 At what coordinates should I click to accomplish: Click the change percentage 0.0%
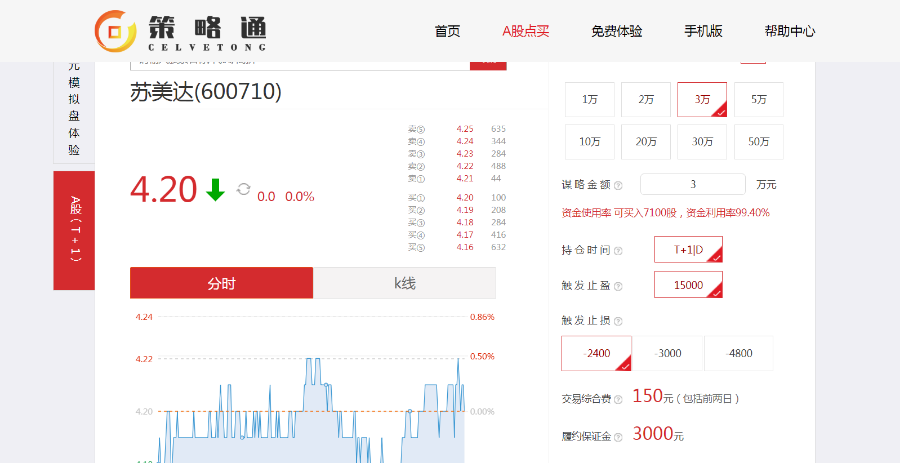[x=300, y=197]
